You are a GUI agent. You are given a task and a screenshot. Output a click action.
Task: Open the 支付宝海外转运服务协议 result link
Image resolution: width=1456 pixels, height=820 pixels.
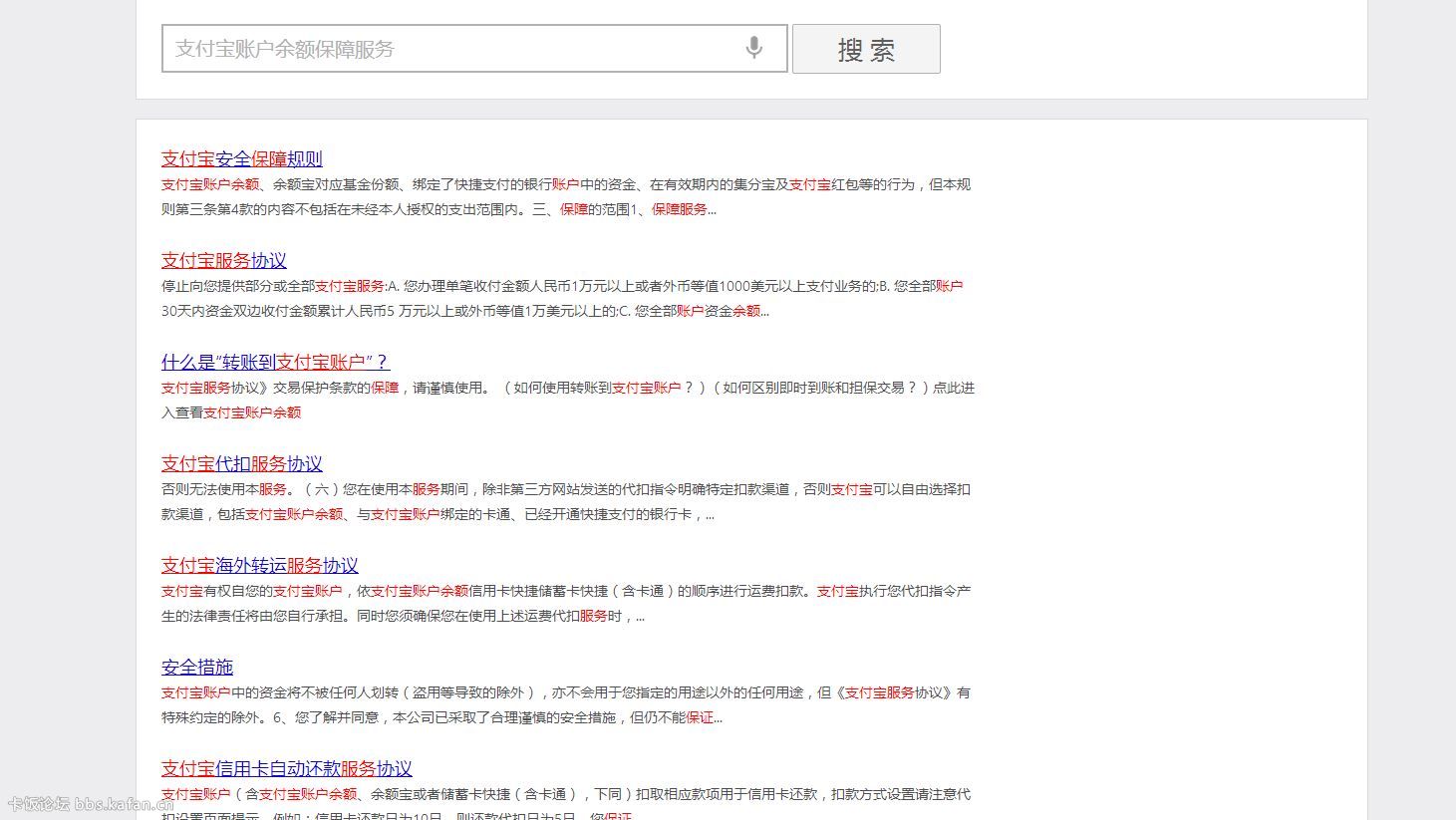coord(260,565)
